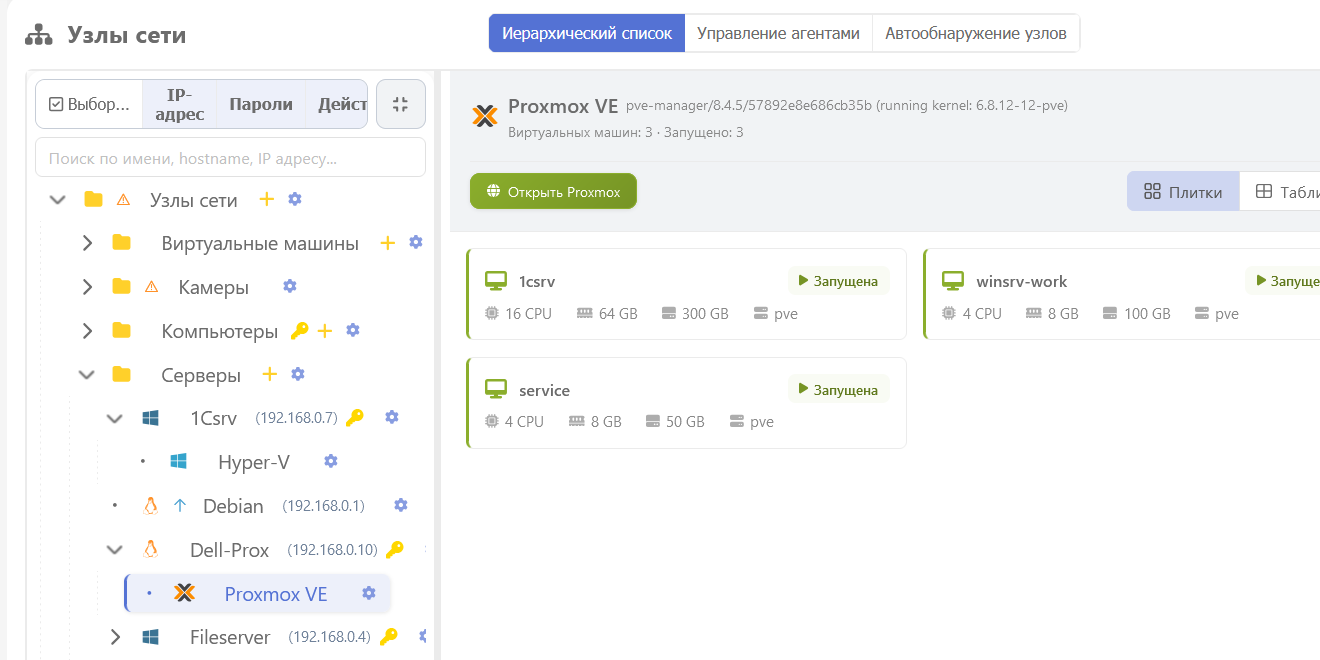
Task: Click the monitor icon on the service tile
Action: pos(496,390)
